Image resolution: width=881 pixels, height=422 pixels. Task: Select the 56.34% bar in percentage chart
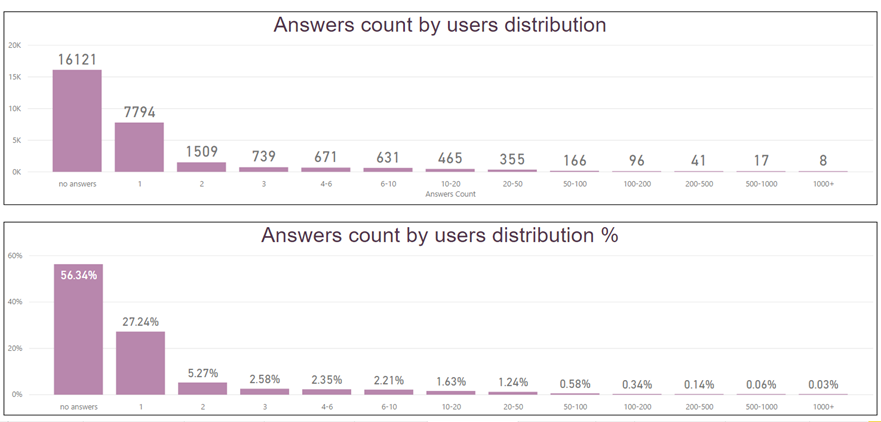click(x=78, y=330)
